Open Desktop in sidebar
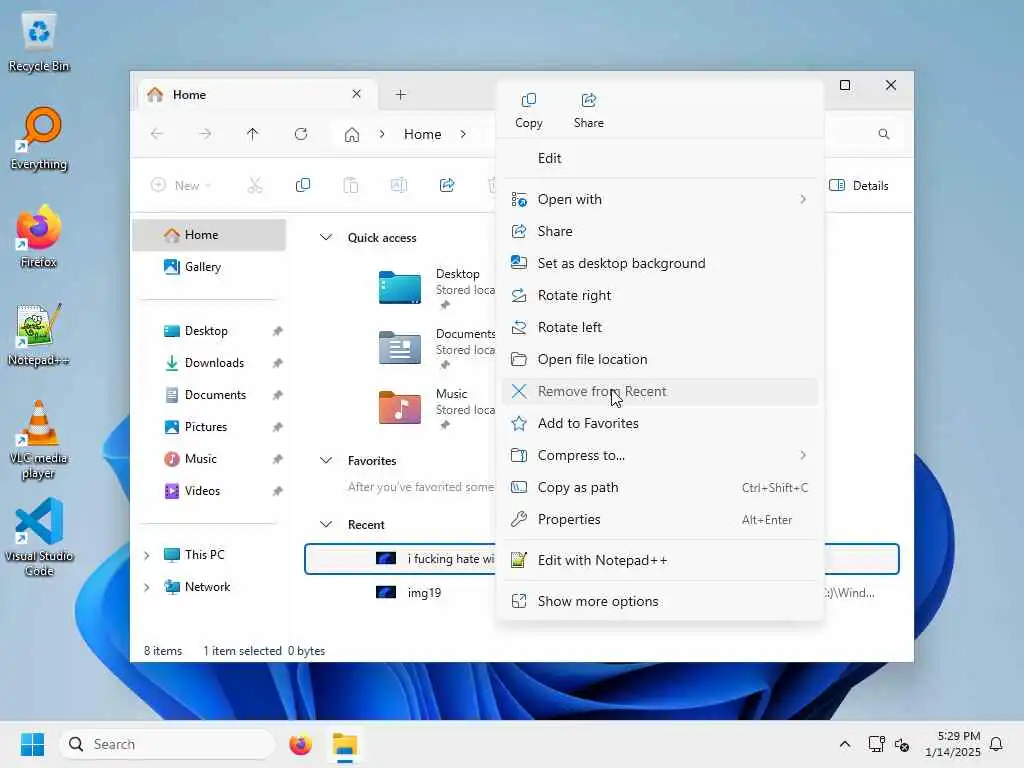This screenshot has height=768, width=1024. (x=209, y=331)
